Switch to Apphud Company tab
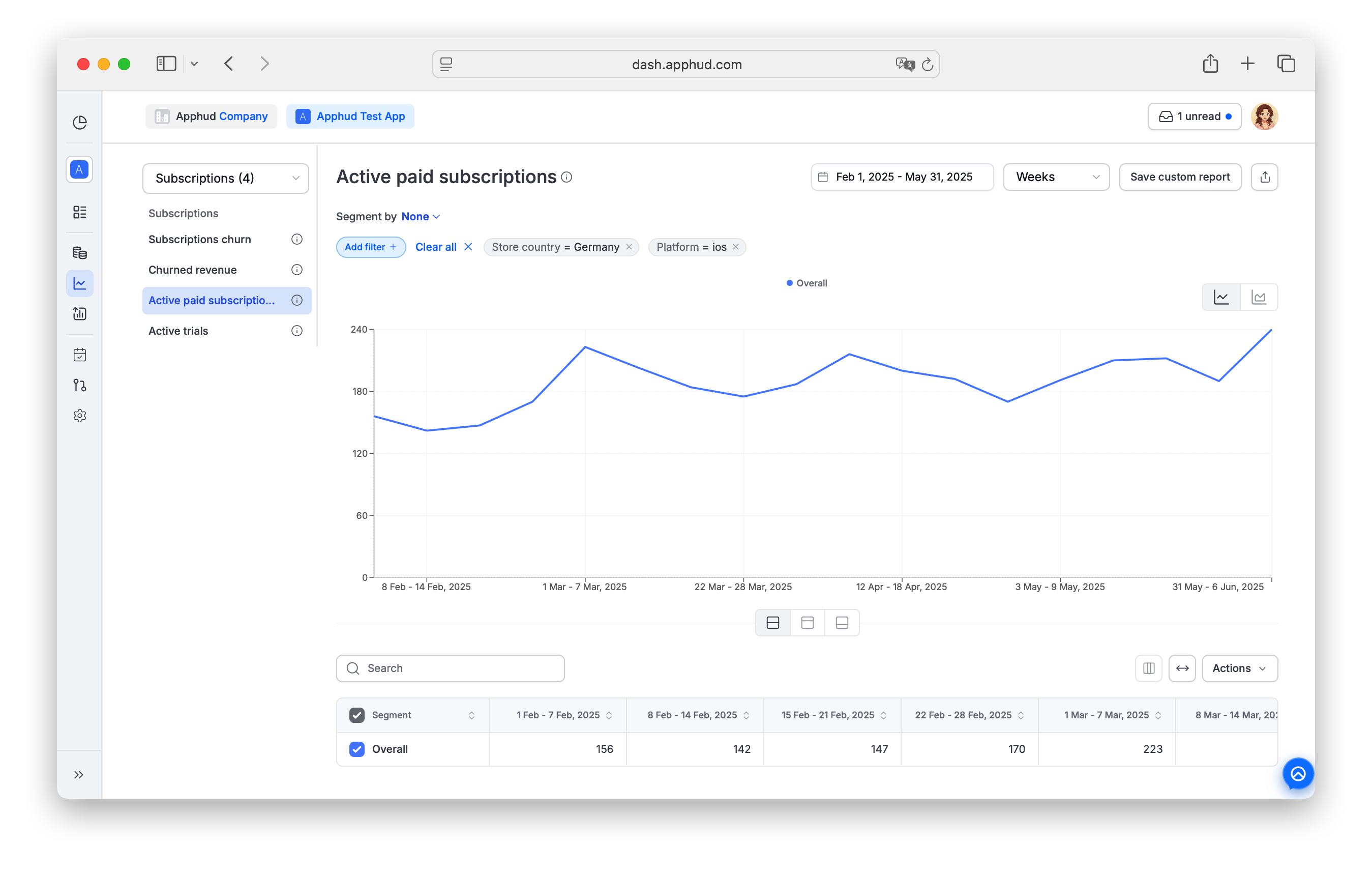Screen dimensions: 1372x875 coord(211,116)
